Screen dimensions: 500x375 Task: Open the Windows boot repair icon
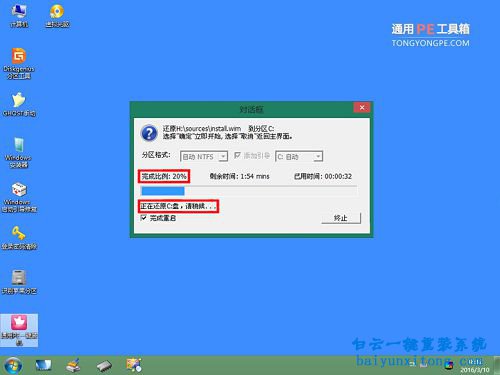19,197
